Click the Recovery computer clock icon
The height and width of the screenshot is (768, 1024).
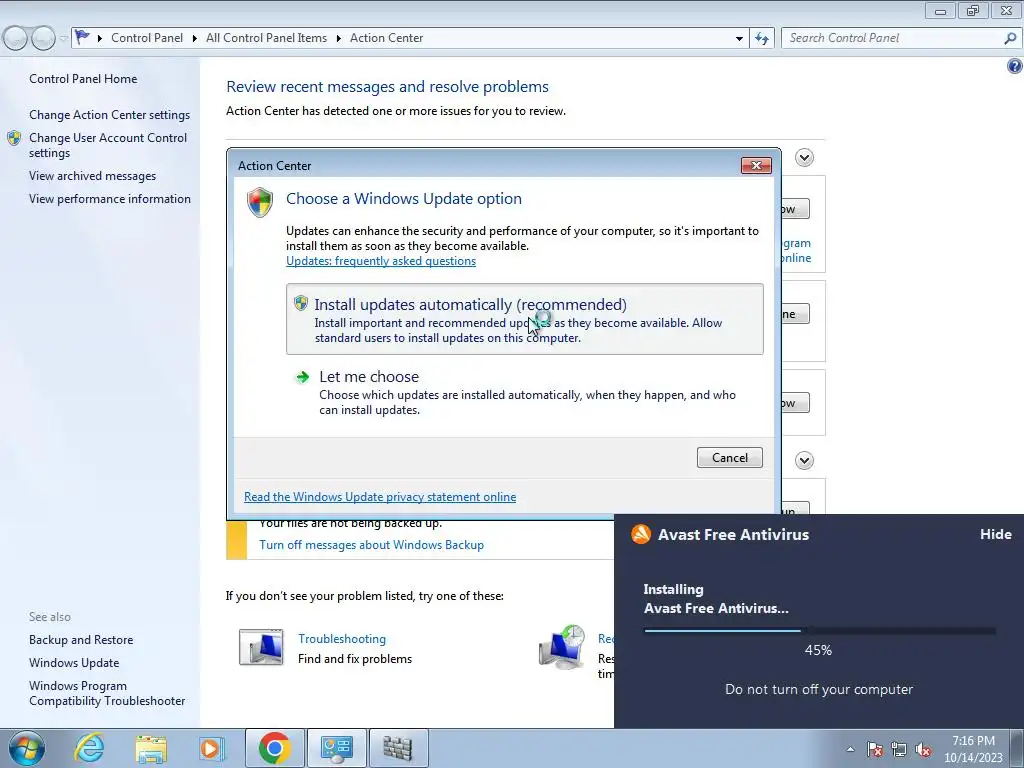coord(562,647)
